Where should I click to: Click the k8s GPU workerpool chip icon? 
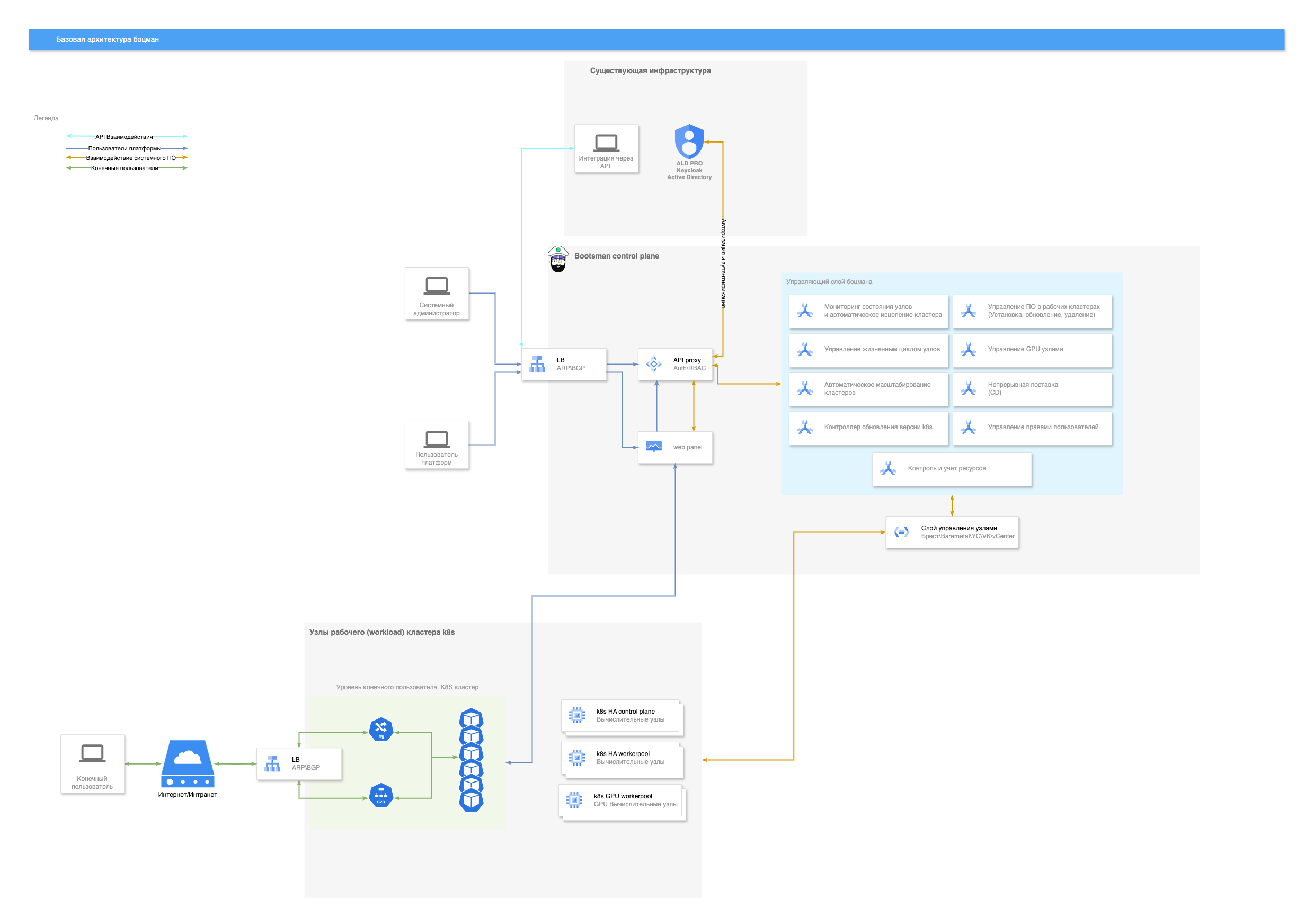(x=574, y=800)
